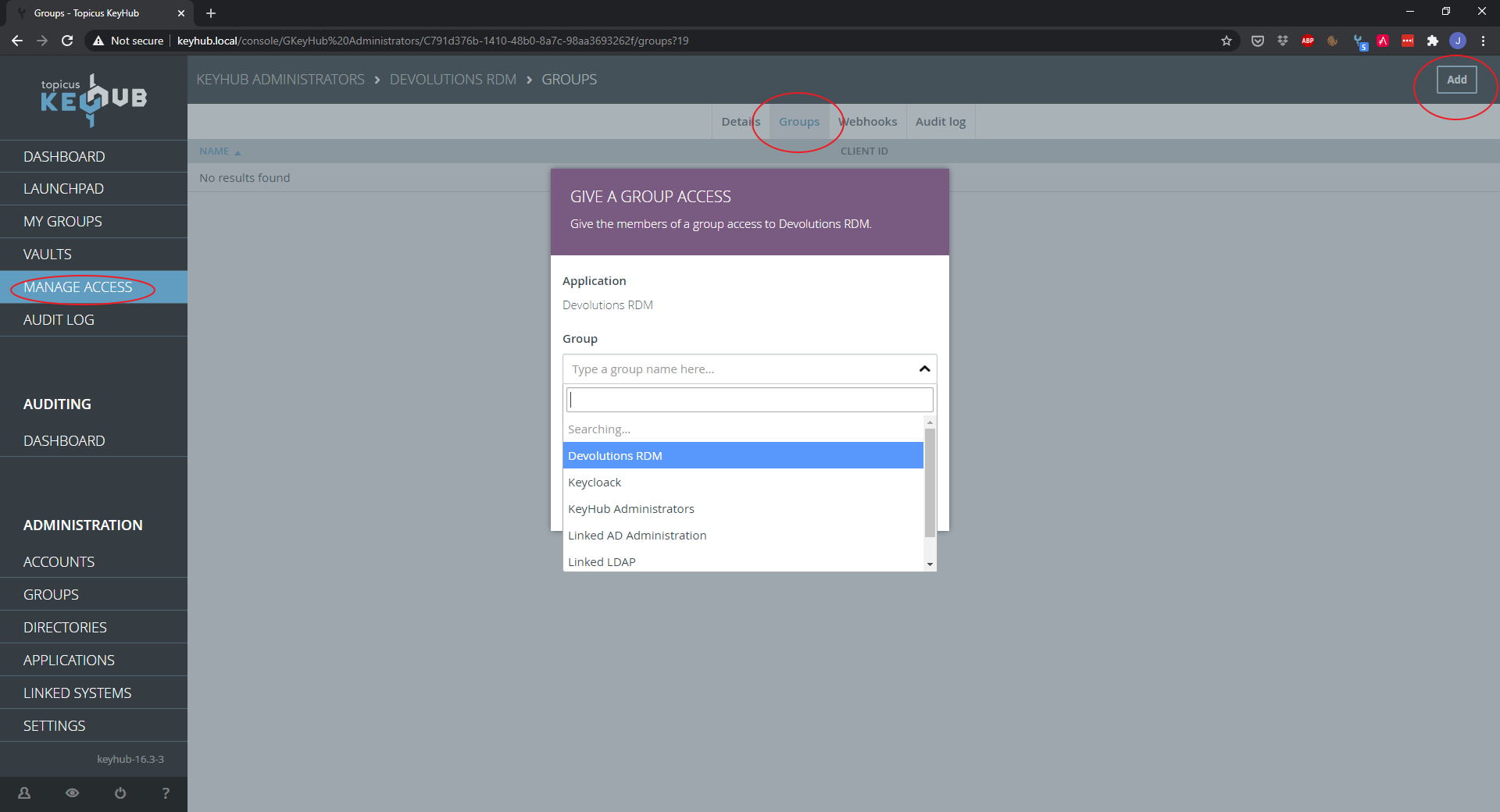Image resolution: width=1500 pixels, height=812 pixels.
Task: Click the dropdown list scrollbar up arrow
Action: [930, 422]
